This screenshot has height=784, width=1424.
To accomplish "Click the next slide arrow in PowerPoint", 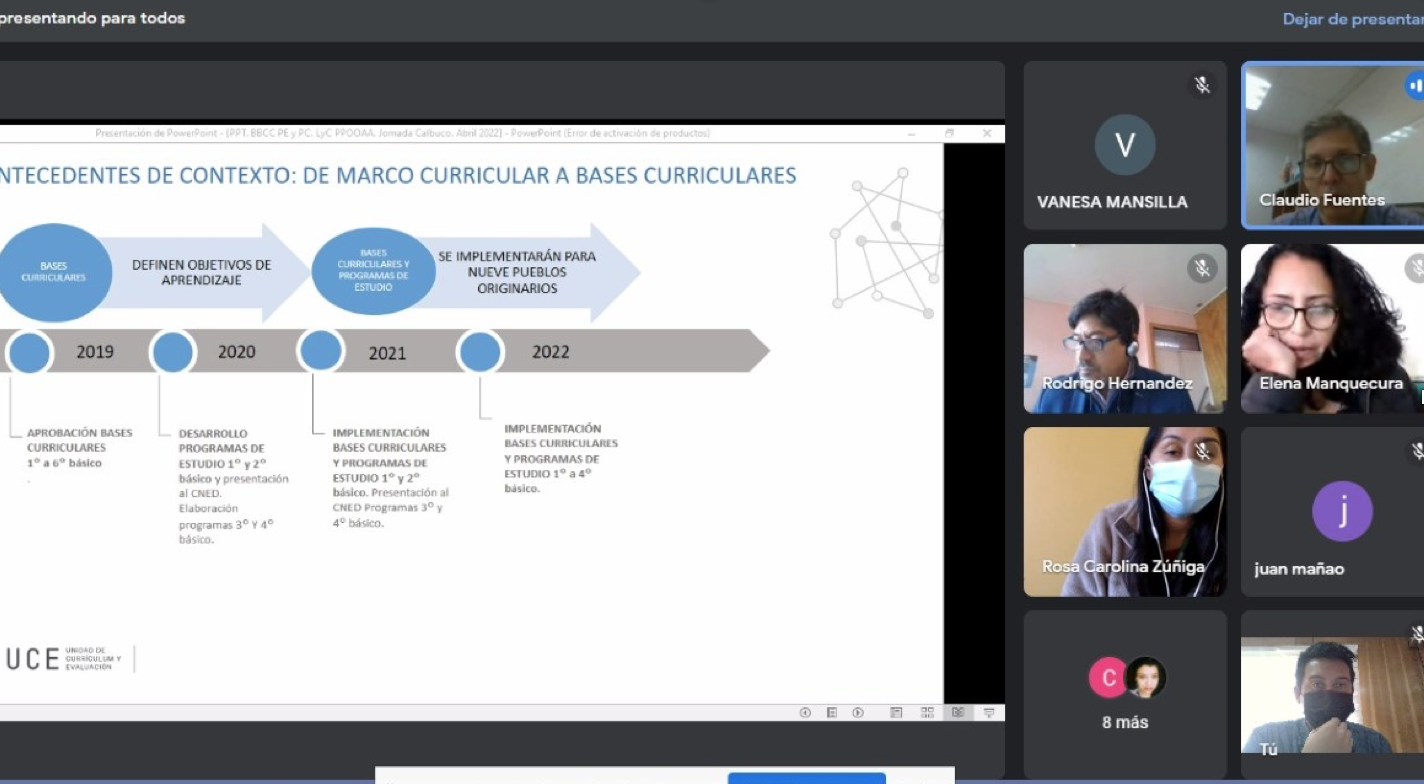I will (x=858, y=712).
